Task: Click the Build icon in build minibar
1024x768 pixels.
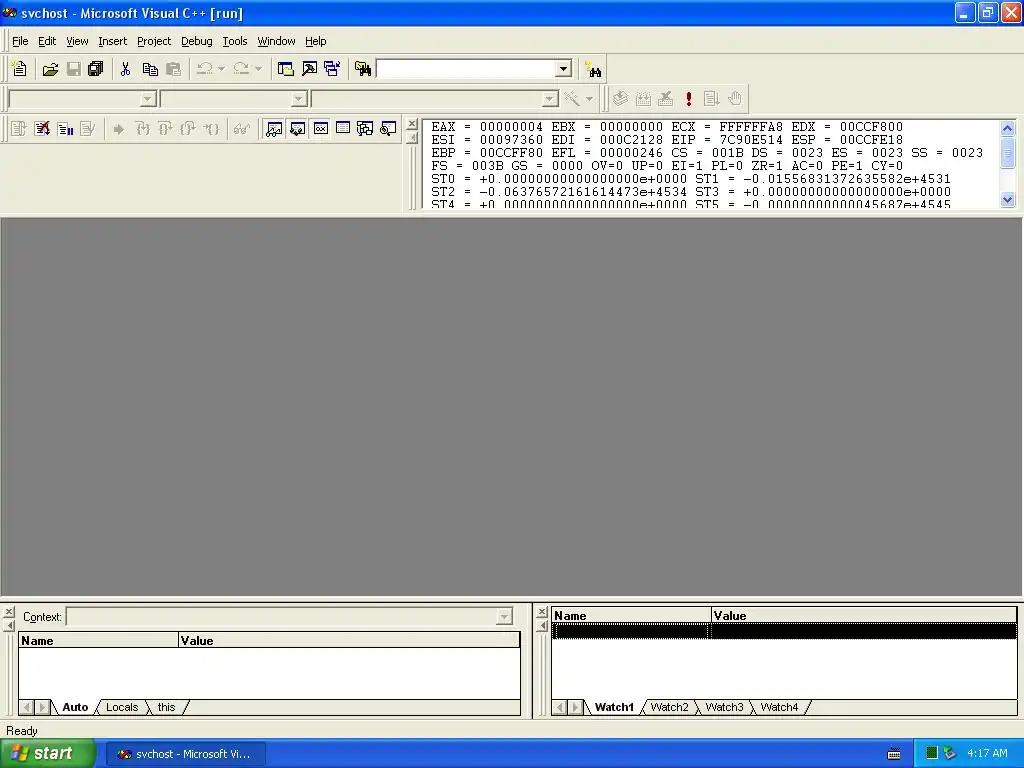Action: 643,99
